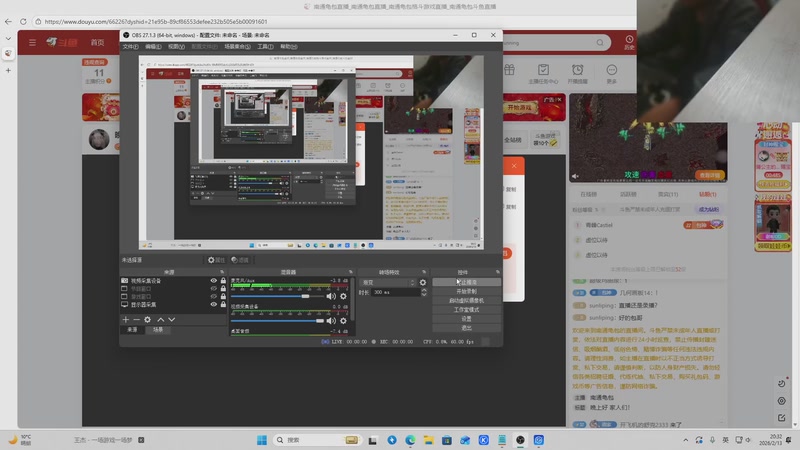Toggle visibility of 显示器采集 source

click(214, 304)
